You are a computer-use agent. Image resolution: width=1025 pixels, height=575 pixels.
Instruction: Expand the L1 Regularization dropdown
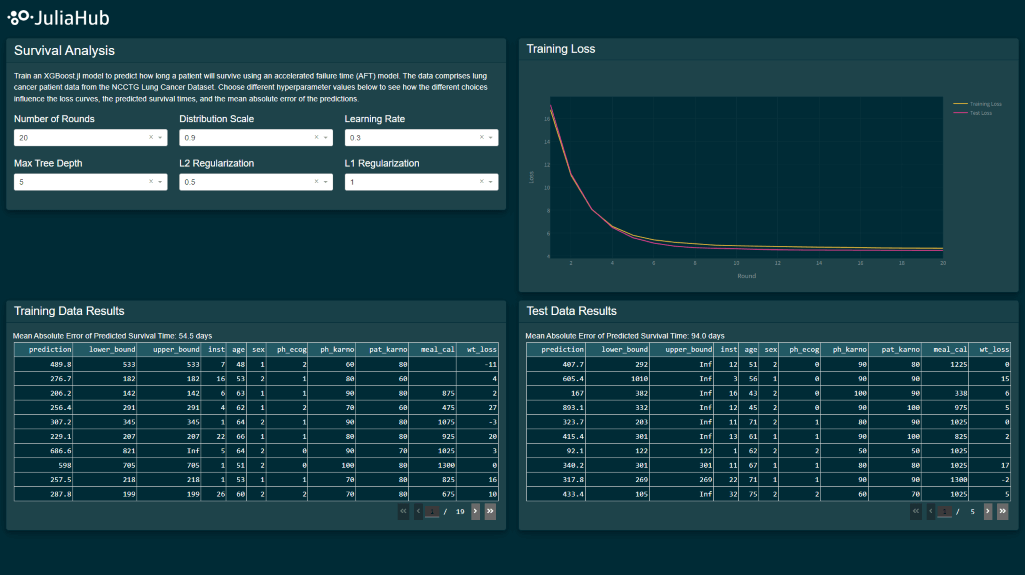[x=490, y=182]
